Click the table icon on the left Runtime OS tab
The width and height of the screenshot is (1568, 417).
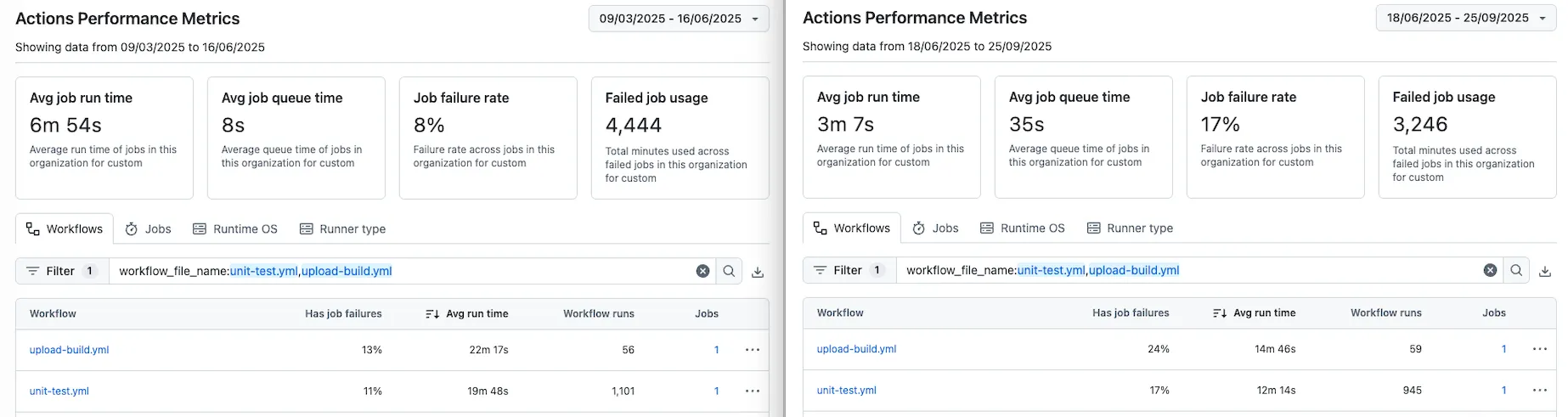[200, 229]
